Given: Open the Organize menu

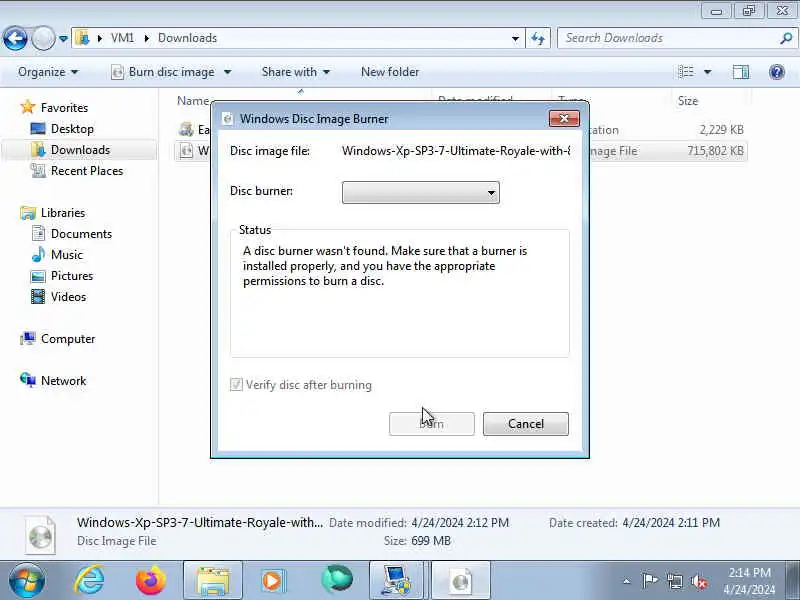Looking at the screenshot, I should coord(48,72).
